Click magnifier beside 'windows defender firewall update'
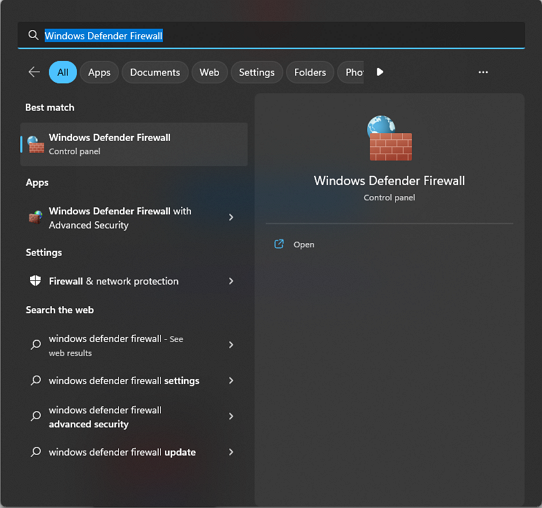This screenshot has width=542, height=508. [36, 452]
